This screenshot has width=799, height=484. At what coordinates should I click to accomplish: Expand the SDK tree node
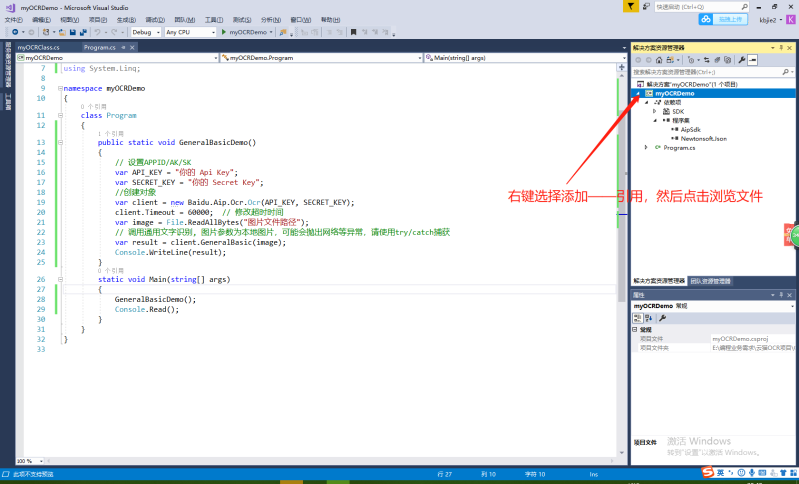point(655,112)
